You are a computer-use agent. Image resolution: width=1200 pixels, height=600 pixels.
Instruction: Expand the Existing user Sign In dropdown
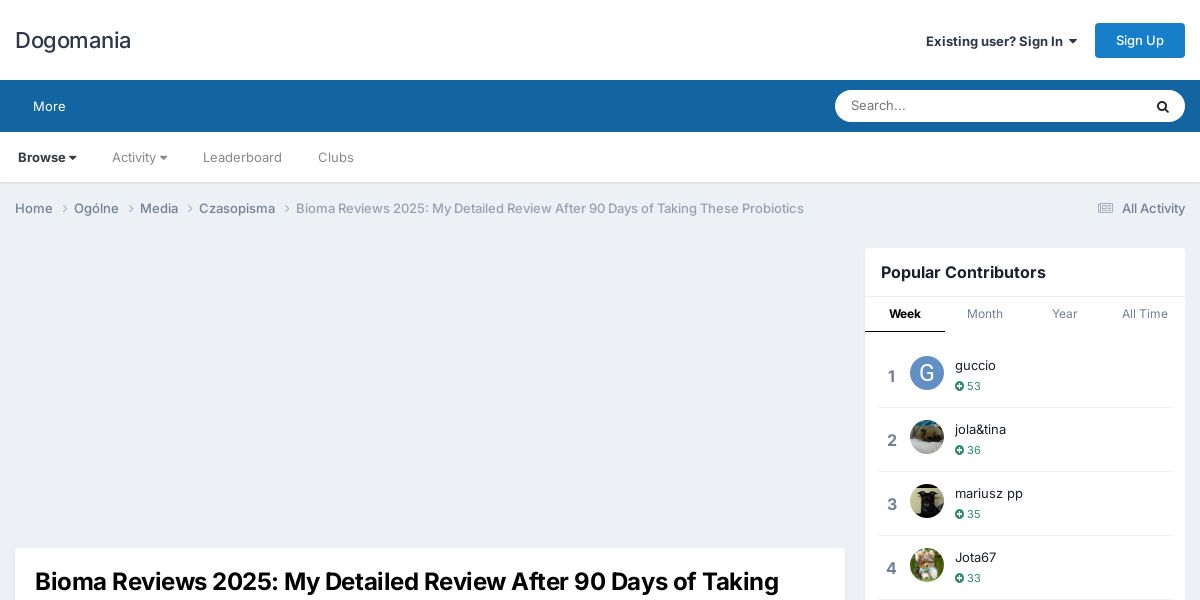pos(1001,41)
